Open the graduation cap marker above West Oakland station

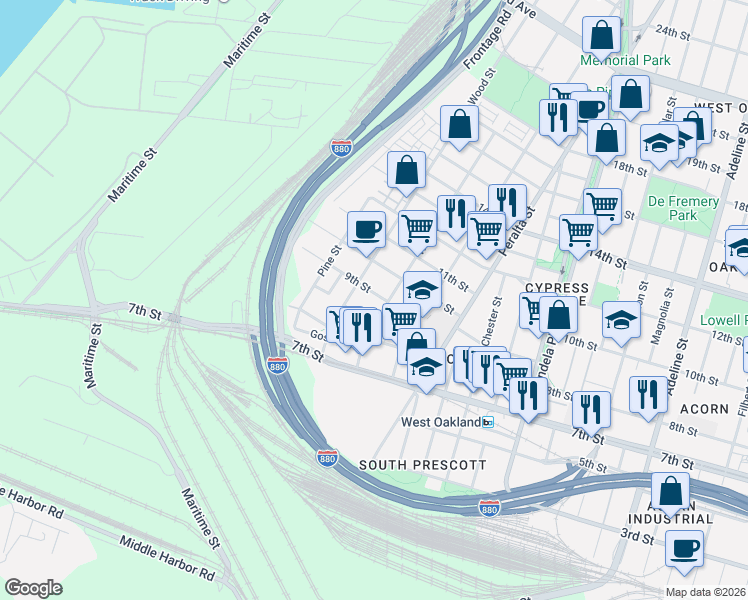click(426, 370)
